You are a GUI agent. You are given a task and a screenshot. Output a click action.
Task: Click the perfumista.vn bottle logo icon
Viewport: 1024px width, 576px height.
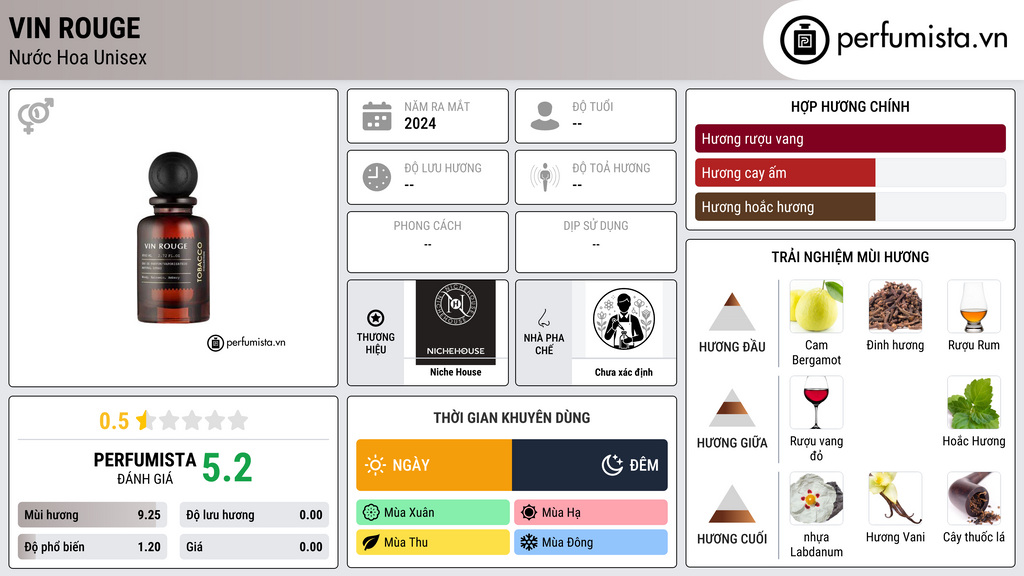(804, 40)
